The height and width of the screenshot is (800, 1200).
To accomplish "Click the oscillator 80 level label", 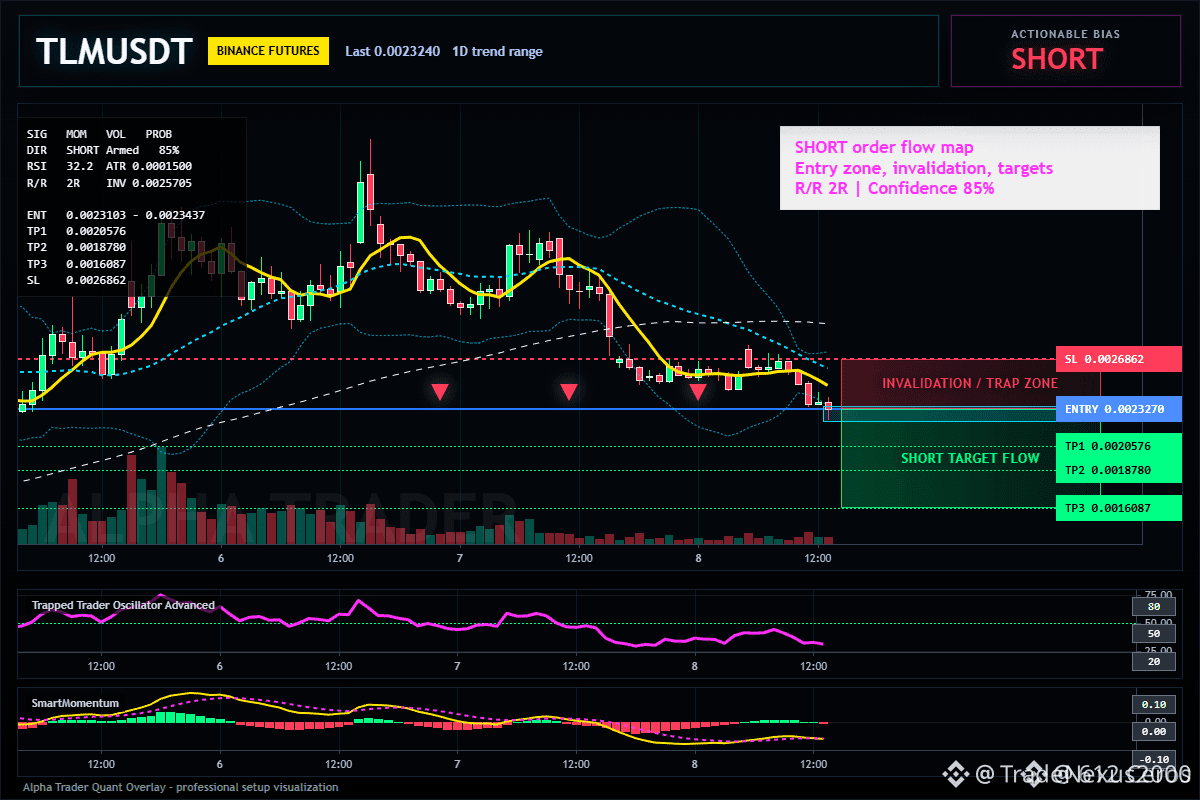I will 1153,606.
